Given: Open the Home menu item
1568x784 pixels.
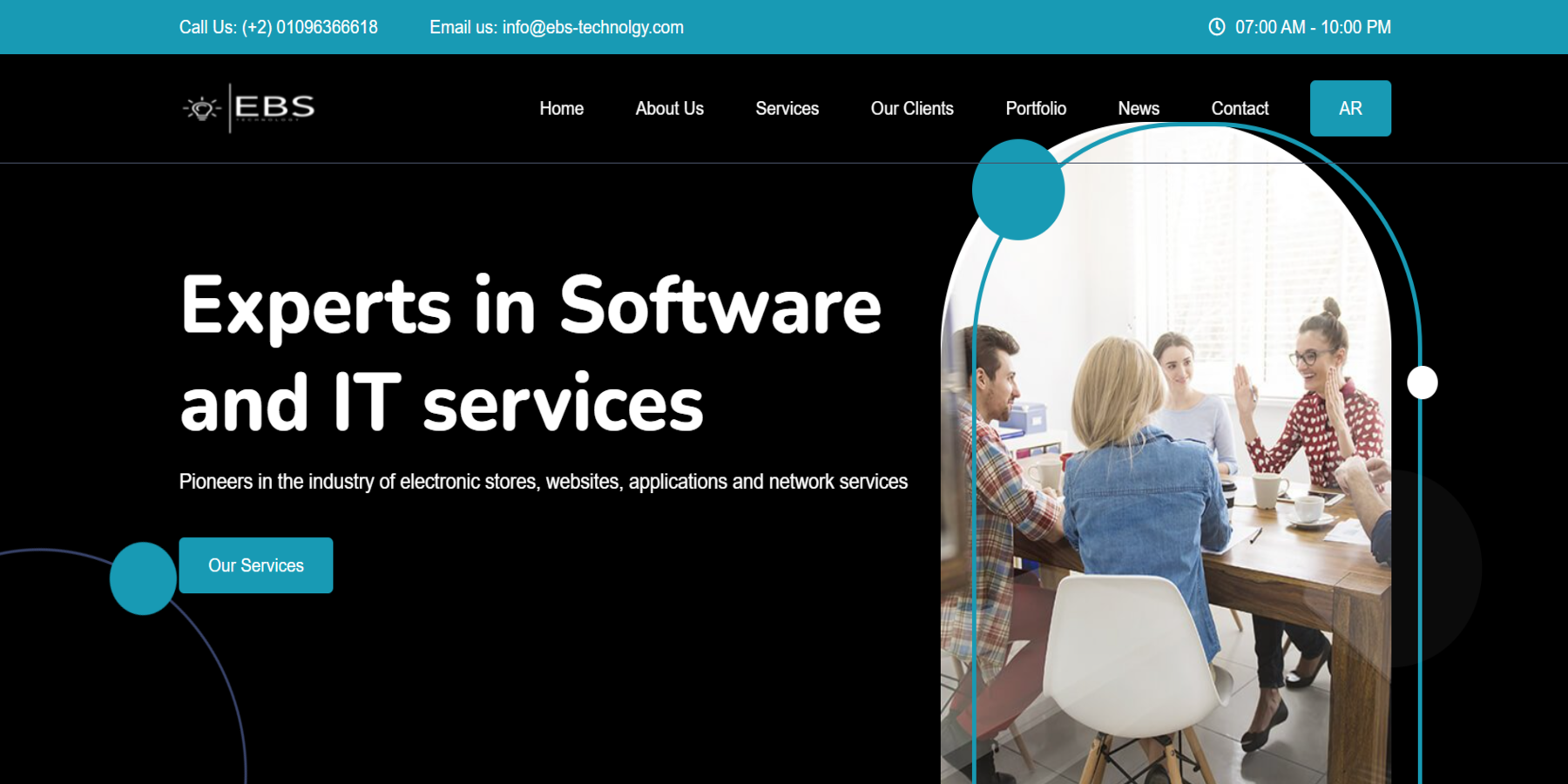Looking at the screenshot, I should pyautogui.click(x=561, y=109).
